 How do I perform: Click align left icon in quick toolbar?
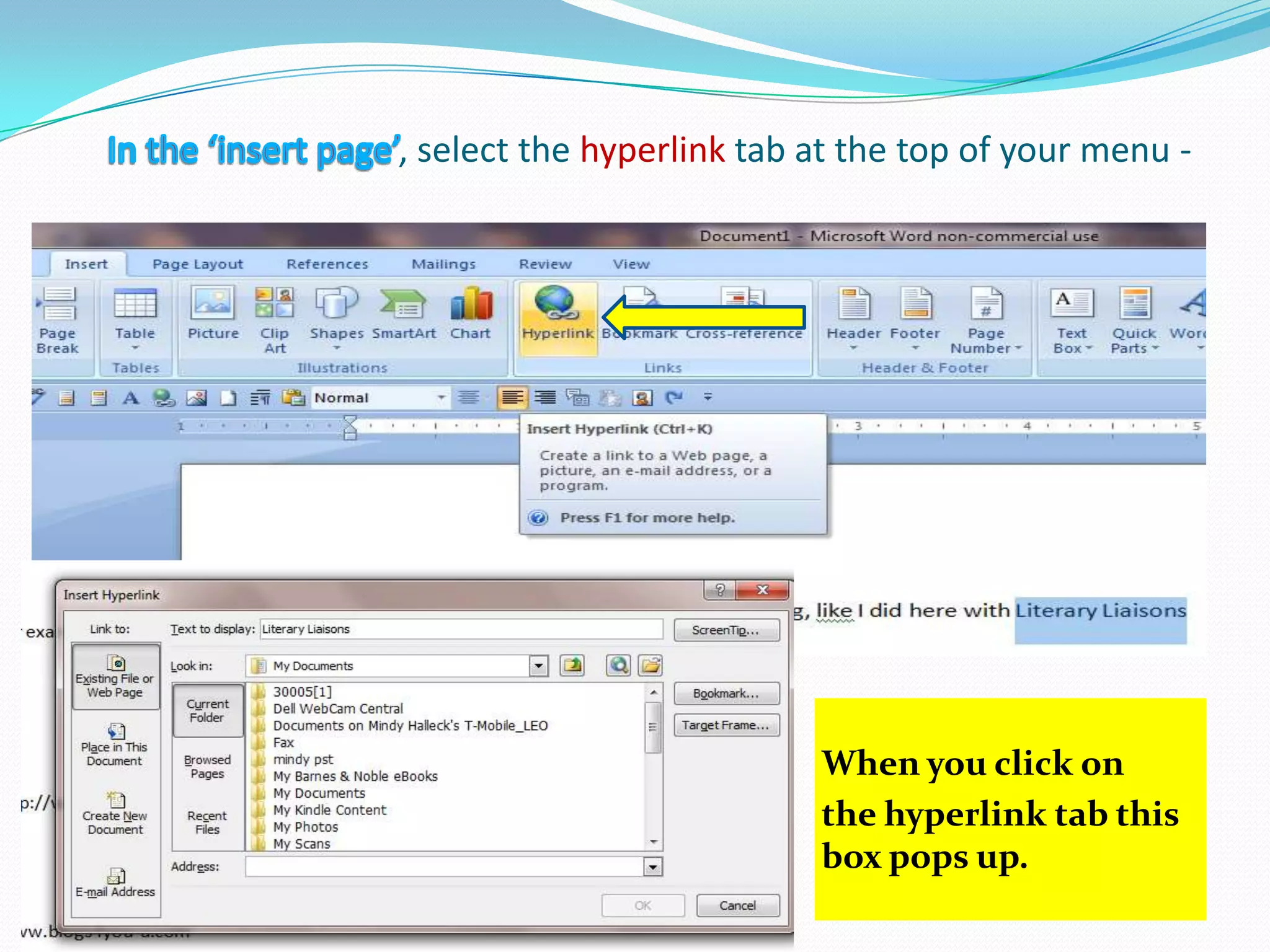point(512,397)
